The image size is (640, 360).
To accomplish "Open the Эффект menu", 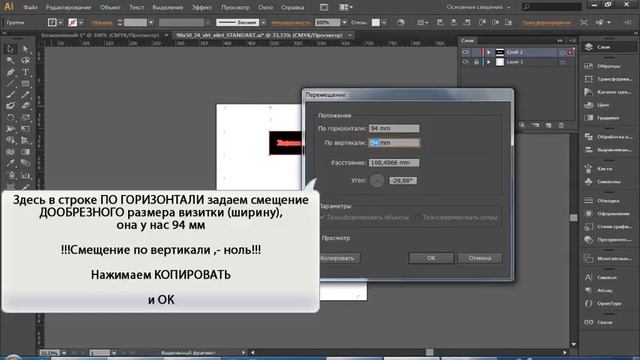I will pyautogui.click(x=202, y=7).
